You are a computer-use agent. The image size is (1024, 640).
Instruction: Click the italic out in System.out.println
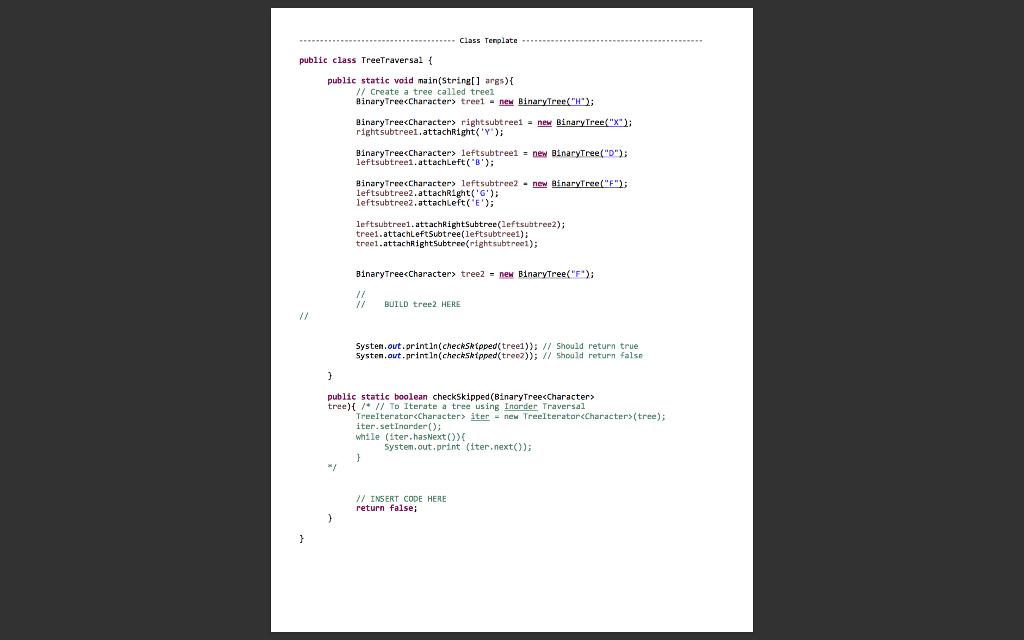click(392, 345)
